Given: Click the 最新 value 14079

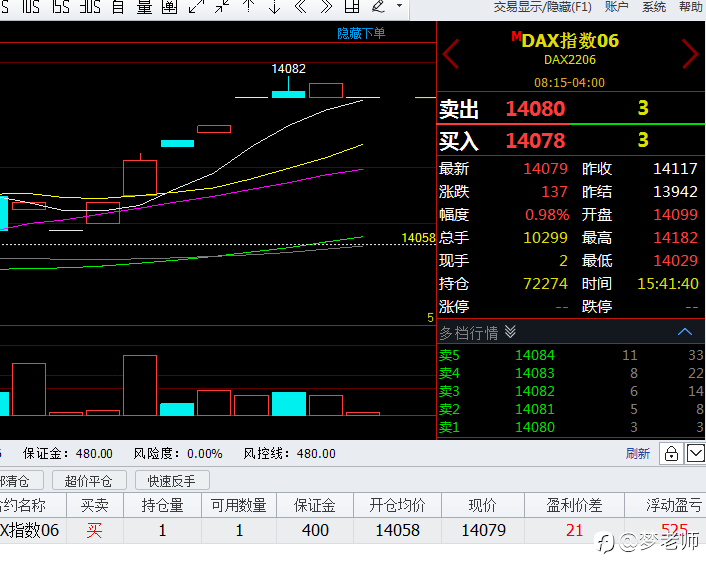Looking at the screenshot, I should pyautogui.click(x=545, y=169).
